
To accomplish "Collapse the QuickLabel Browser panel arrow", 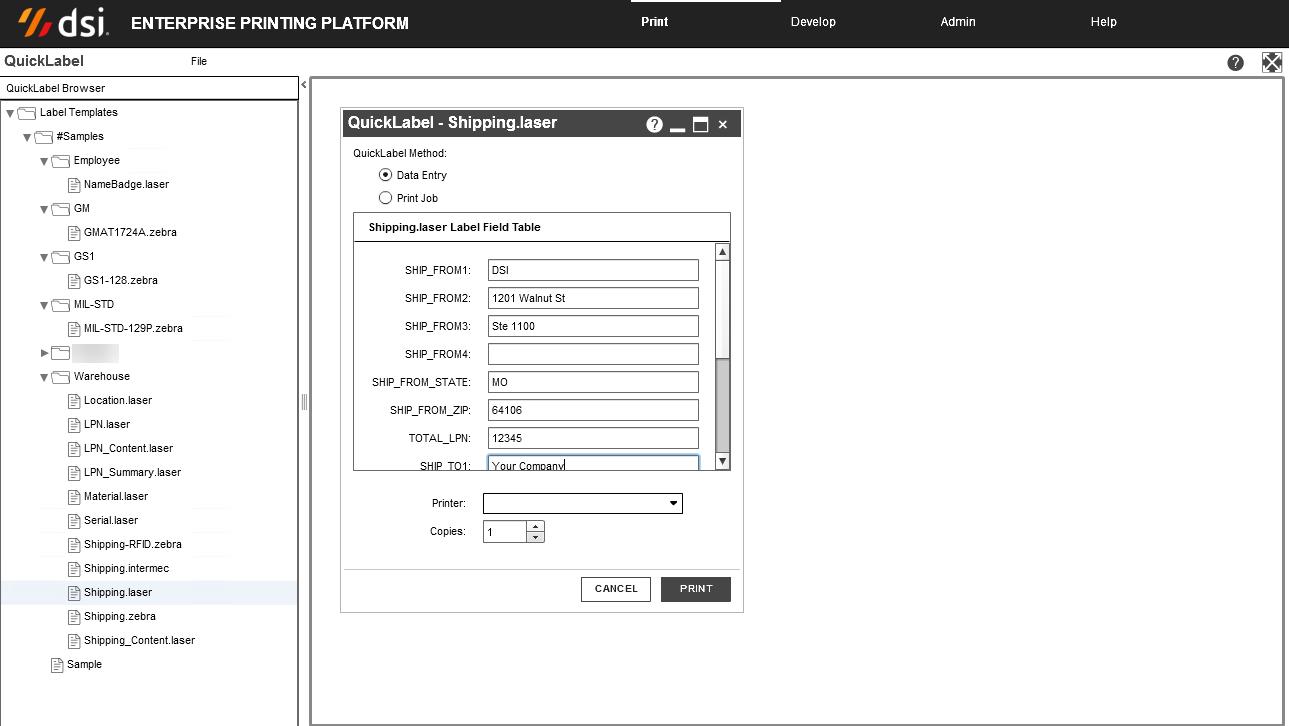I will tap(304, 86).
